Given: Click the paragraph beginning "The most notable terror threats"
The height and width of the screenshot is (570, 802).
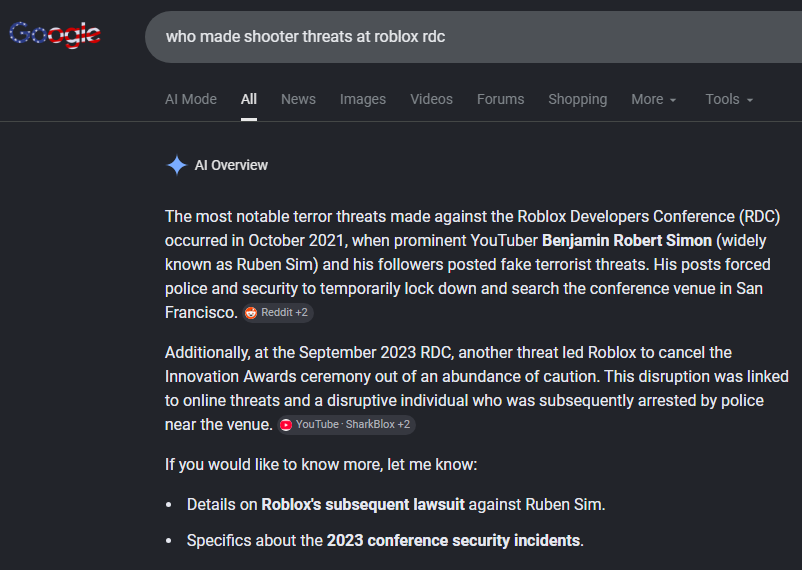Looking at the screenshot, I should [472, 265].
